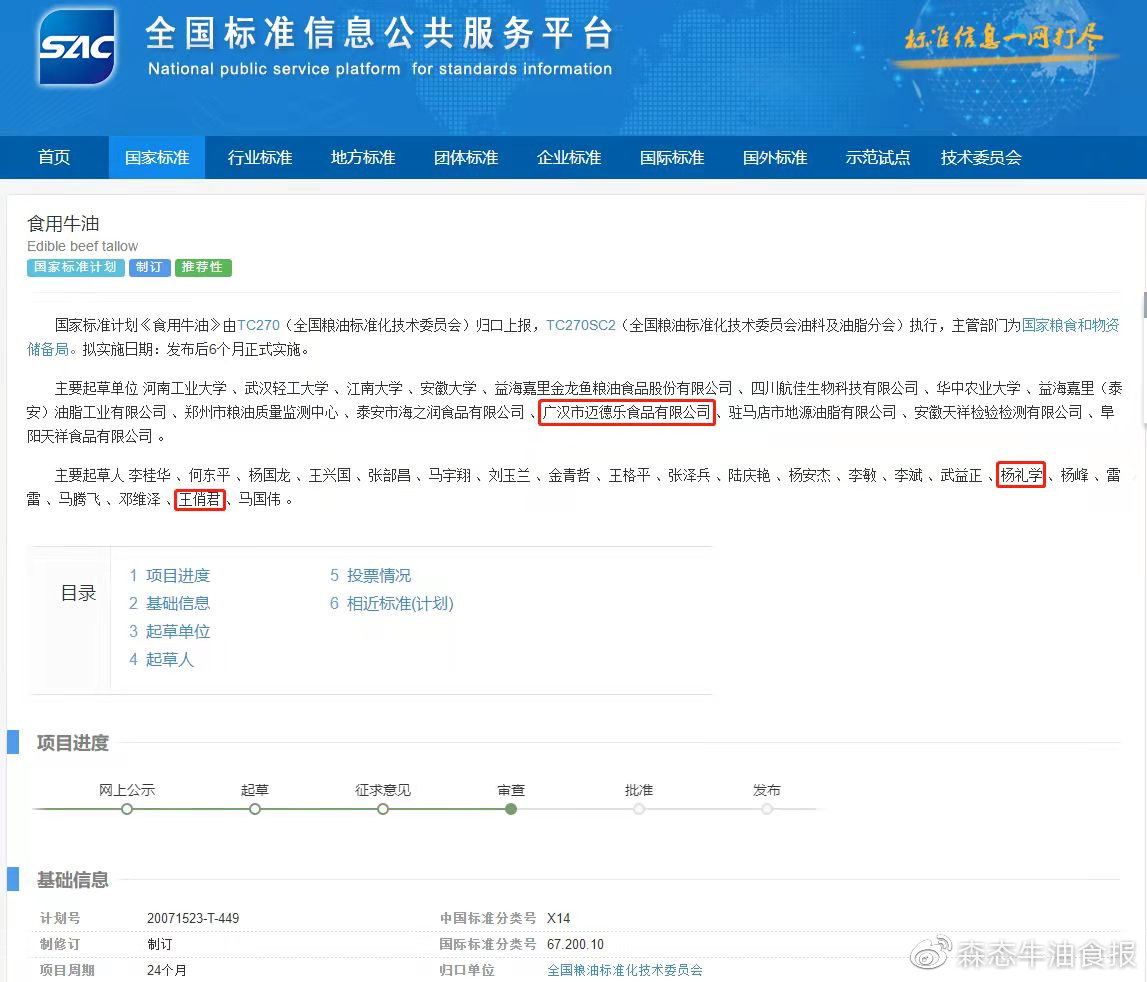Open the 国外标准 tab
This screenshot has width=1147, height=982.
(775, 157)
